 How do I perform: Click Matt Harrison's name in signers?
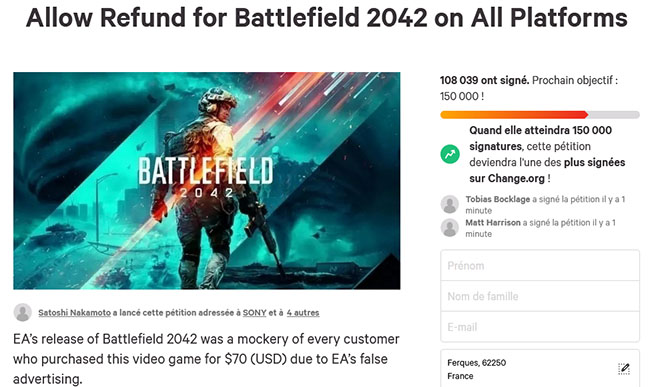click(x=492, y=223)
